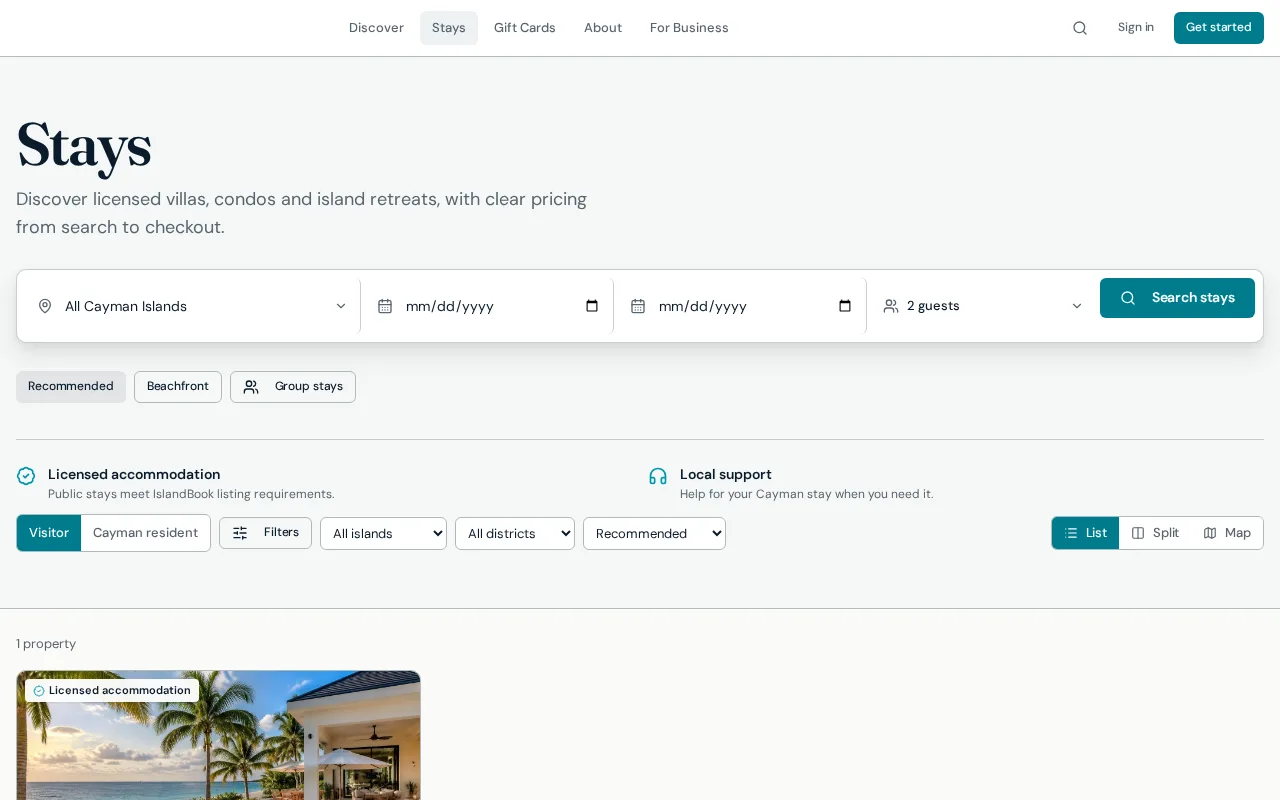1280x800 pixels.
Task: Click the Search stays button
Action: click(1177, 298)
